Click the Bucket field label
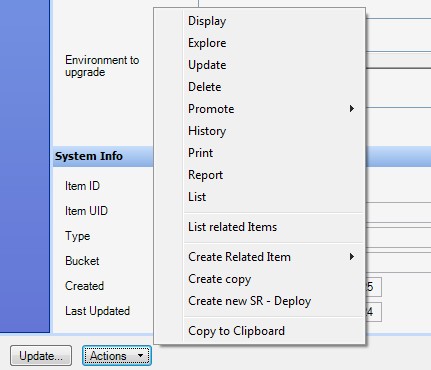 82,261
